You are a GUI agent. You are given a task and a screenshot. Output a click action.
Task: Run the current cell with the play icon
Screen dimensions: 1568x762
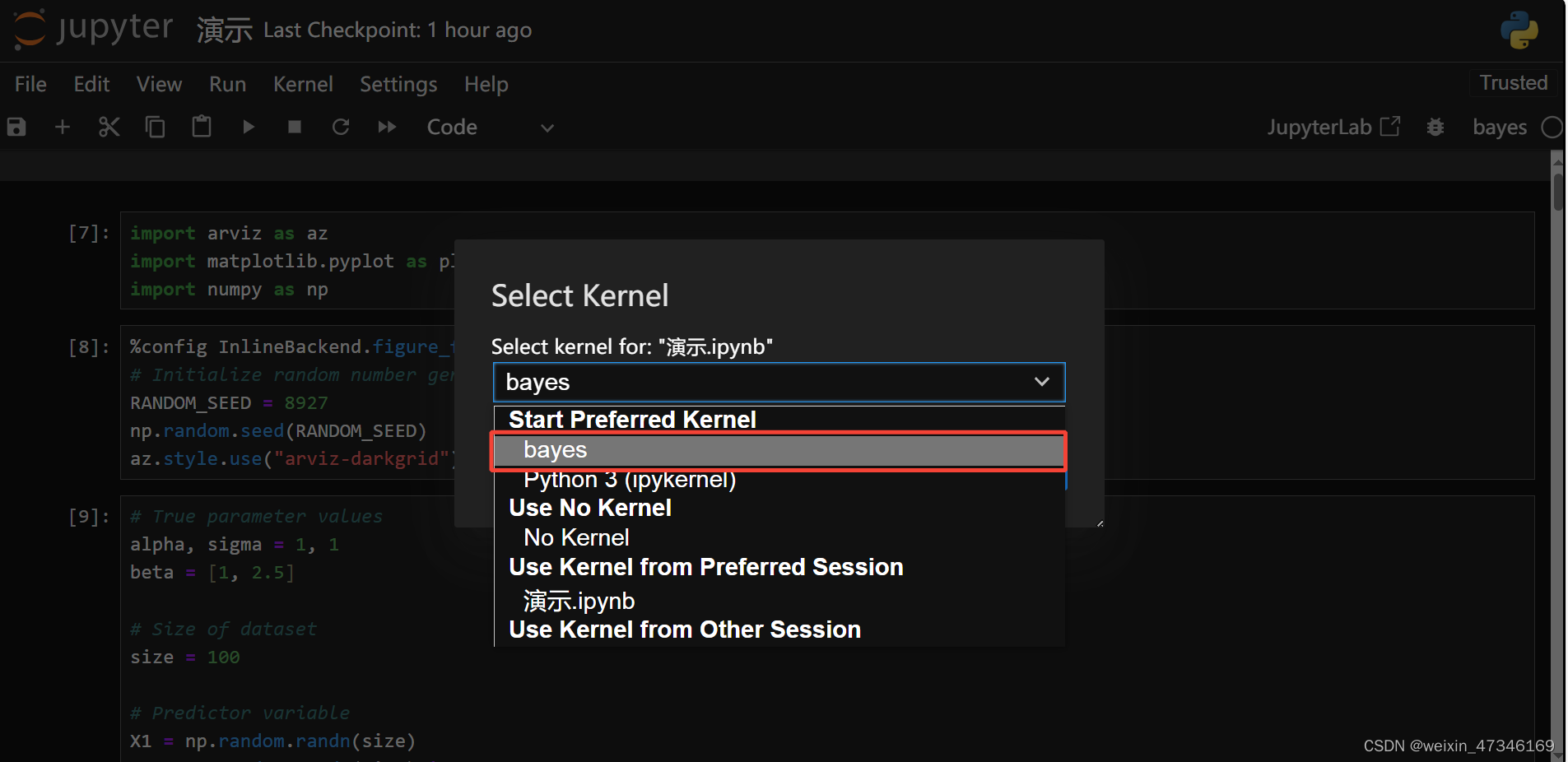(249, 127)
